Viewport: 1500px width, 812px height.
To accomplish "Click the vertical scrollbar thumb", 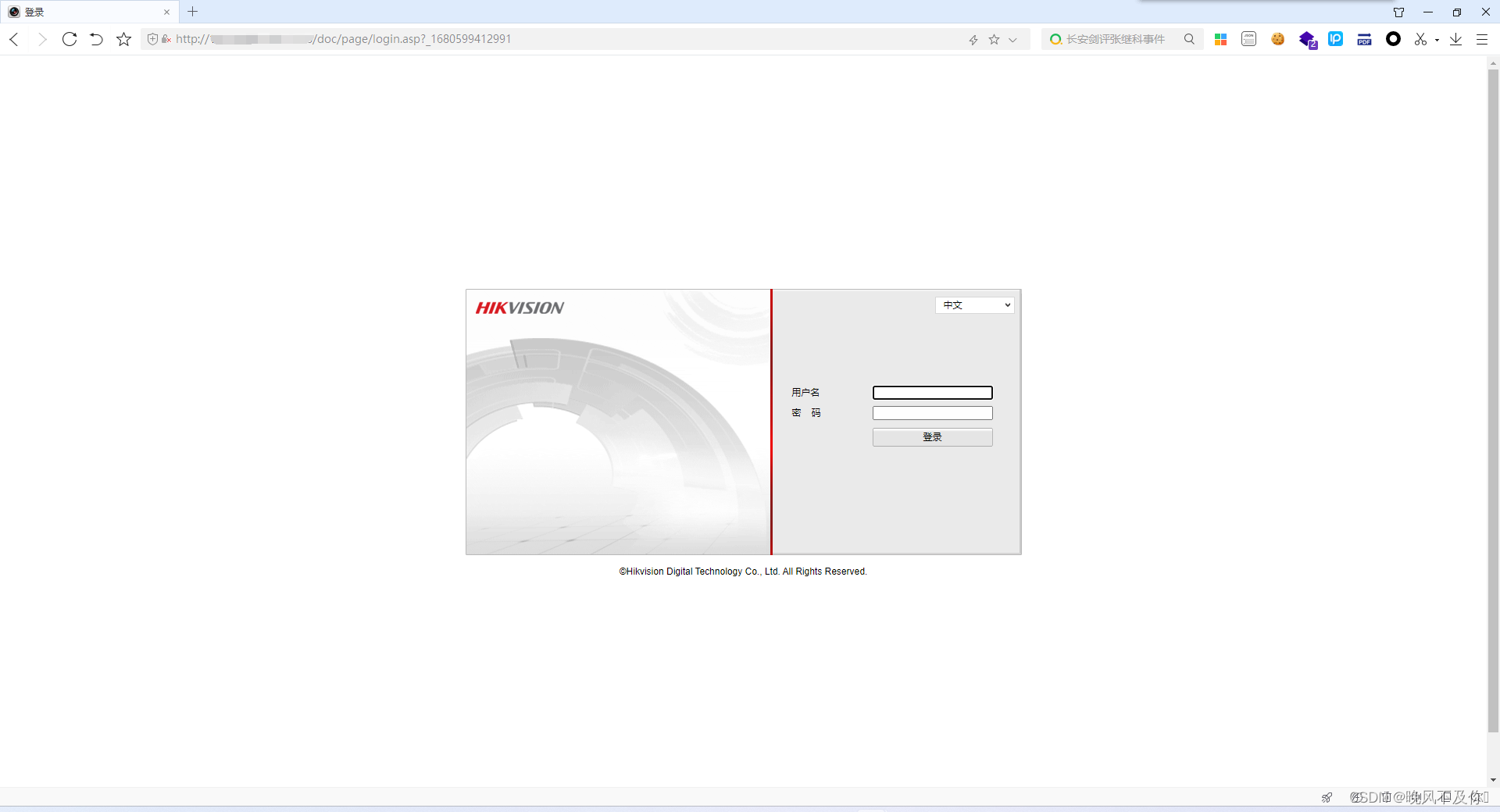I will 1493,401.
